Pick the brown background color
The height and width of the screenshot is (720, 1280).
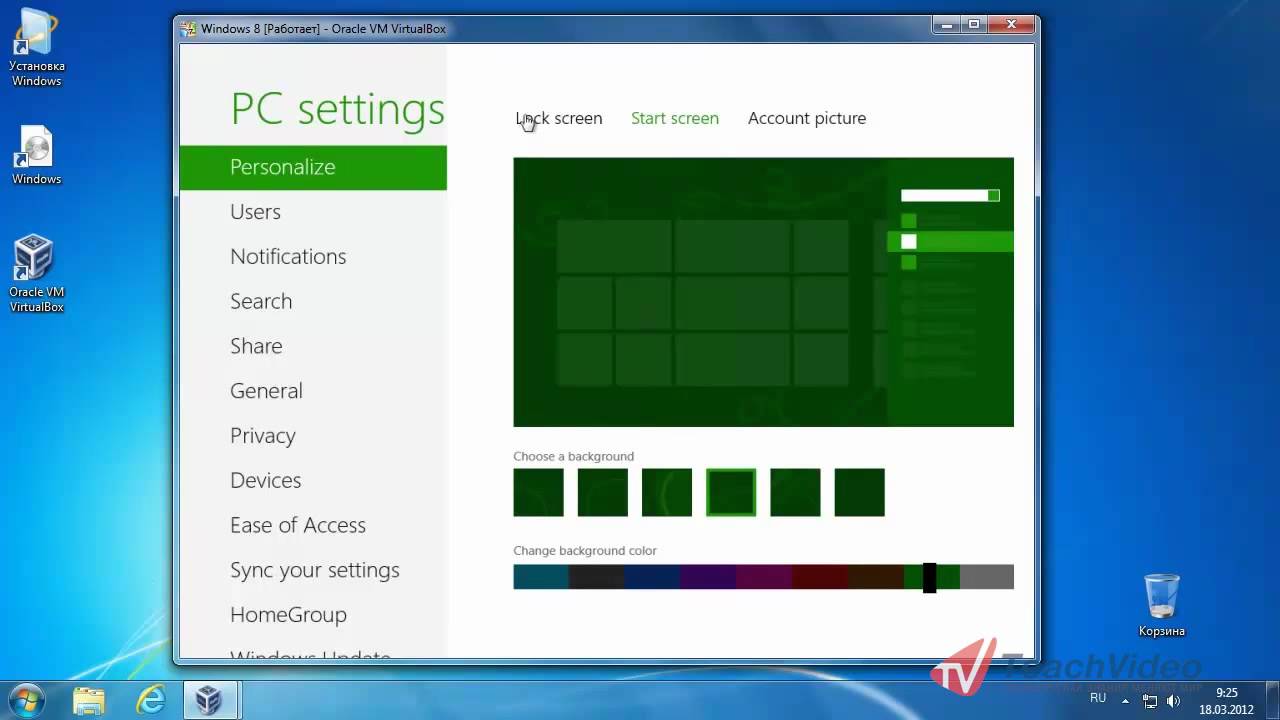[875, 577]
